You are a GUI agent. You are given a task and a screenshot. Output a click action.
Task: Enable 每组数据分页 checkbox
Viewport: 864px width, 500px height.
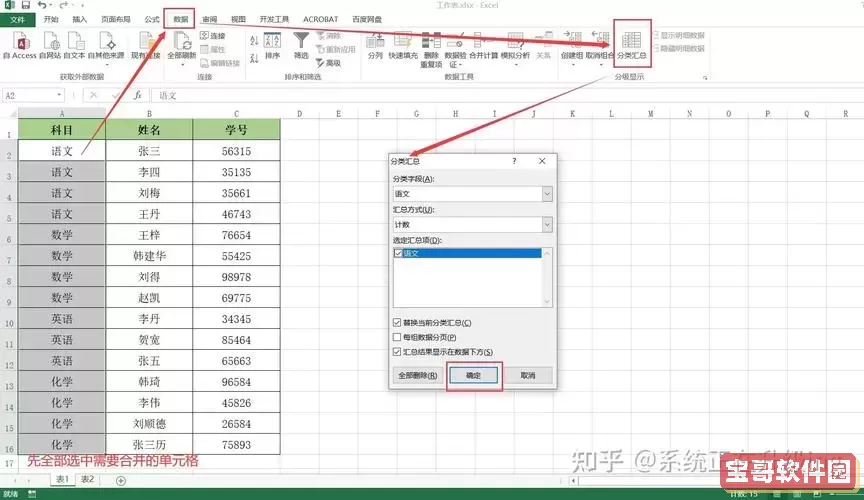pos(397,337)
